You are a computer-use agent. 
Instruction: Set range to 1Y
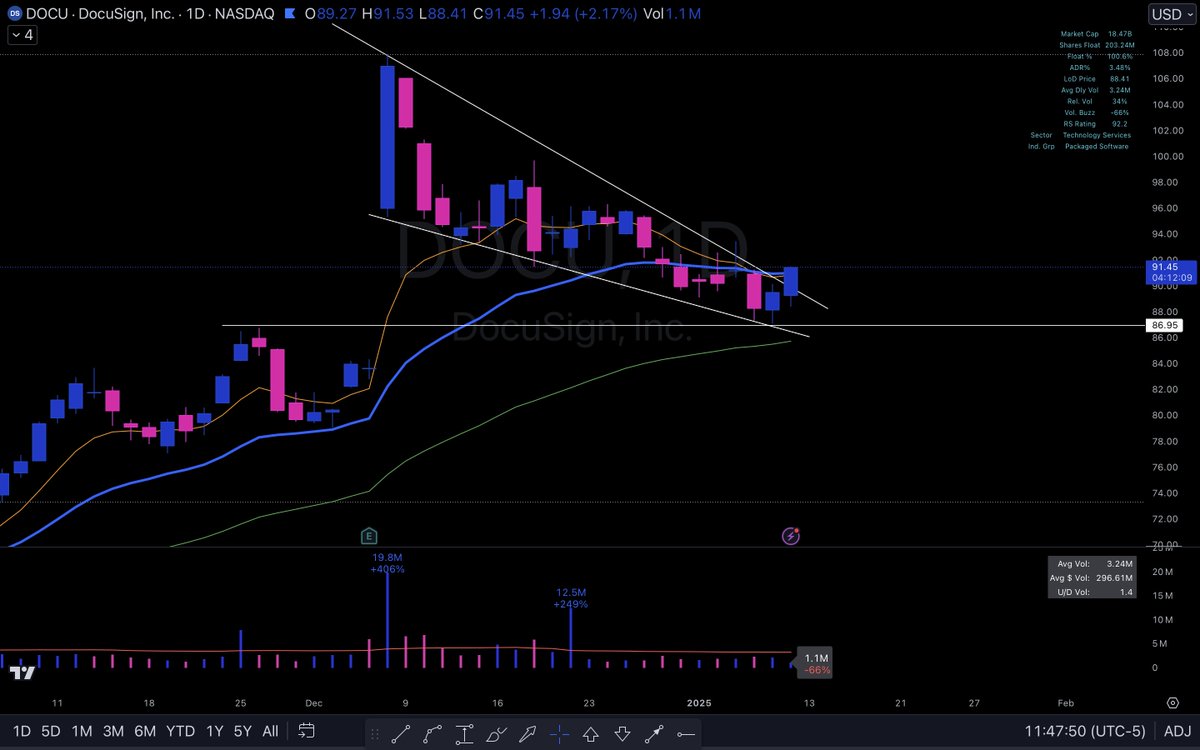[x=214, y=731]
